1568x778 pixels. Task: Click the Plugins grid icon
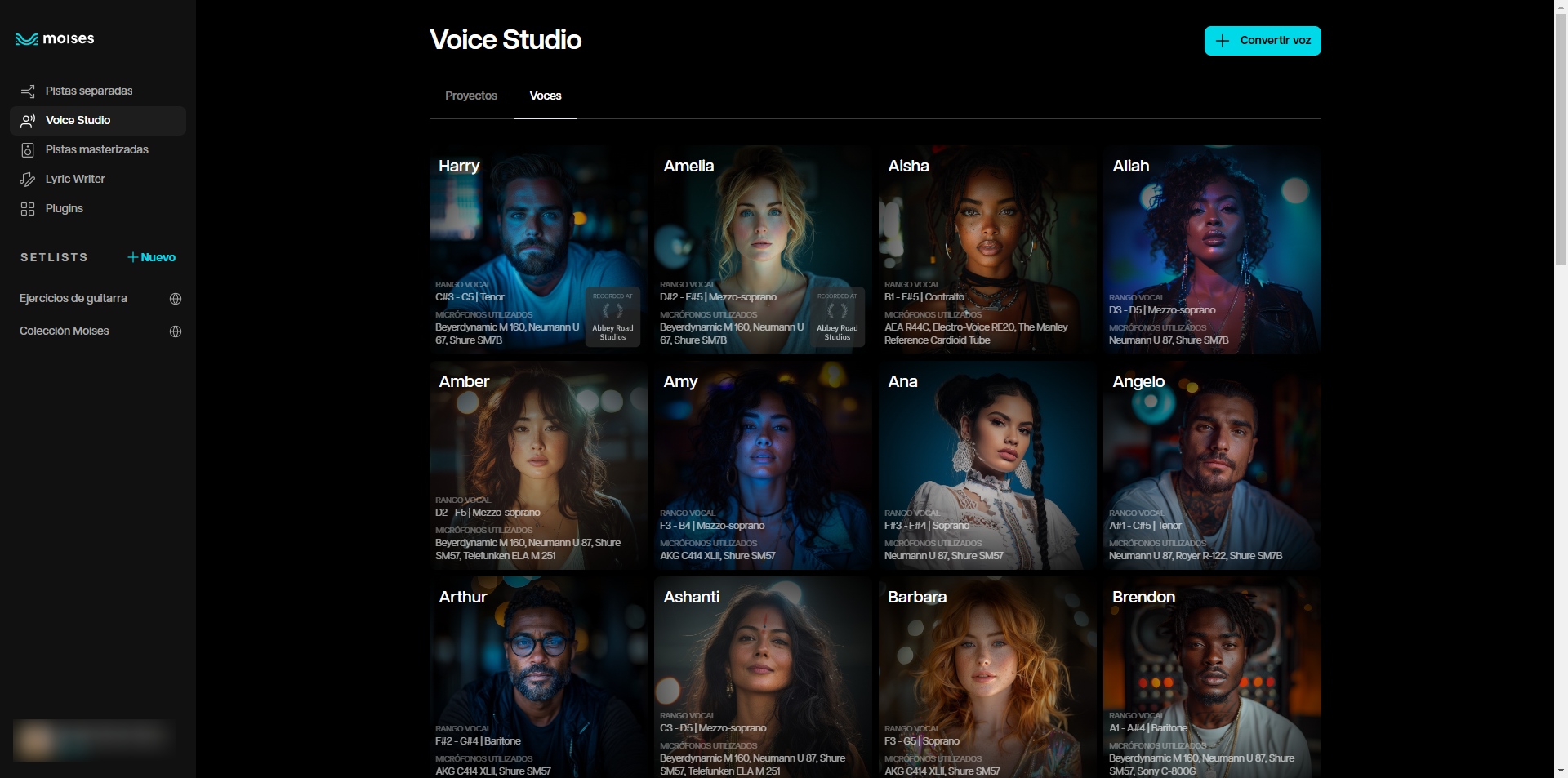tap(28, 209)
